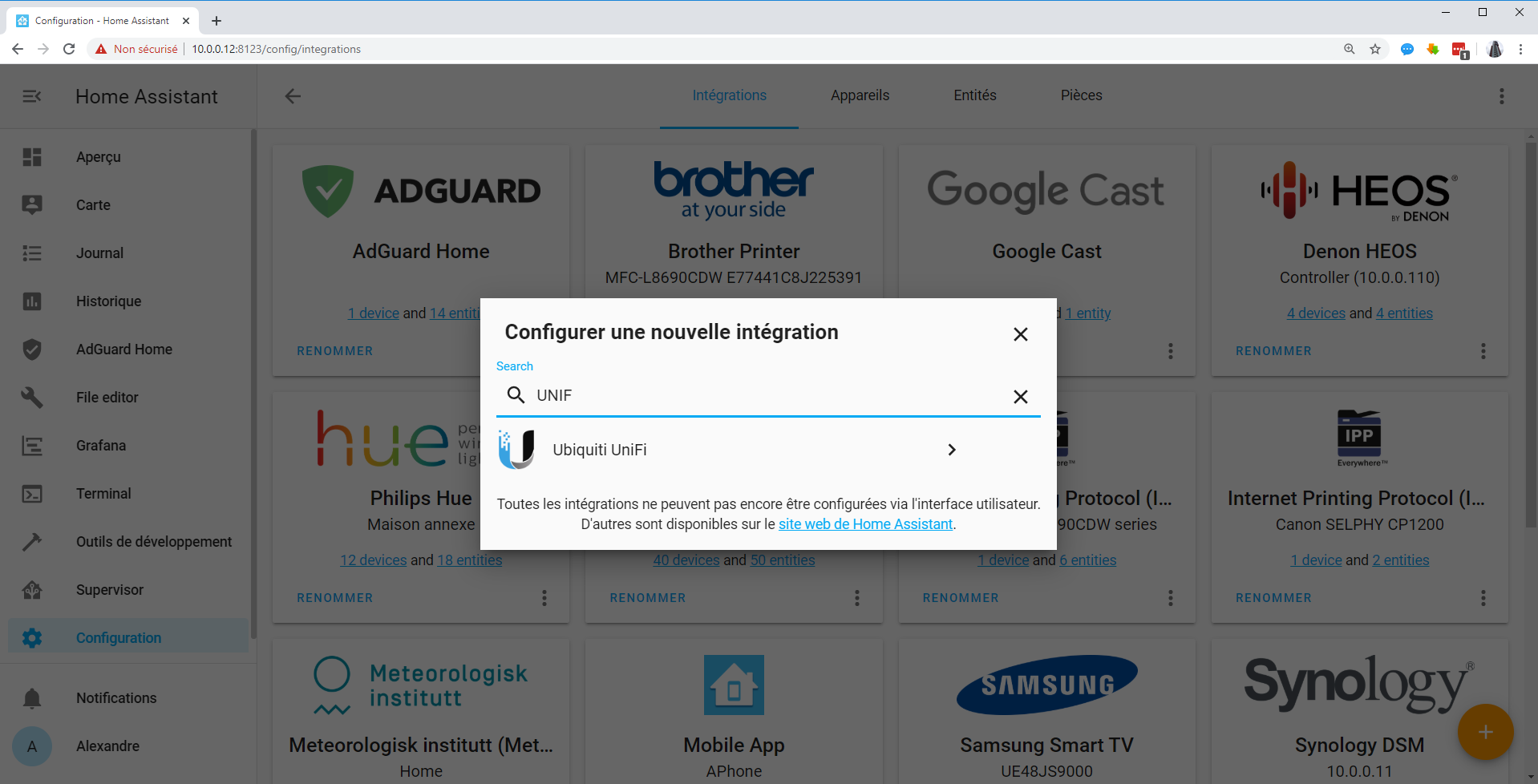The image size is (1538, 784).
Task: Switch to the Pièces tab
Action: pyautogui.click(x=1081, y=95)
